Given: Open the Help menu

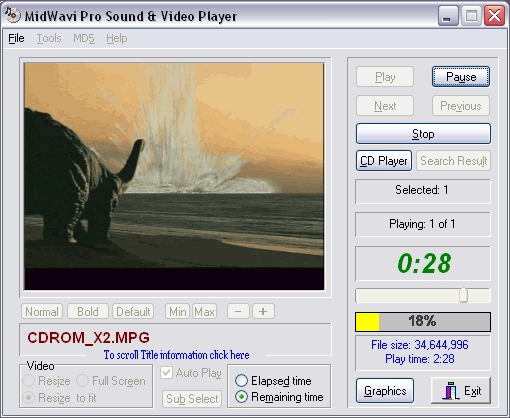Looking at the screenshot, I should click(117, 38).
